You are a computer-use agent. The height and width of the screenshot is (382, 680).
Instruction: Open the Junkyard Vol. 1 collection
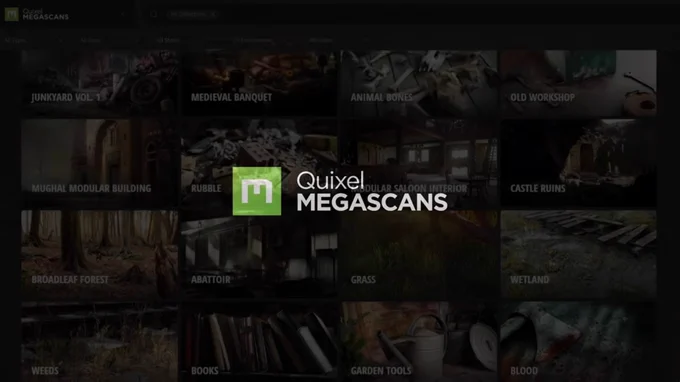[99, 83]
